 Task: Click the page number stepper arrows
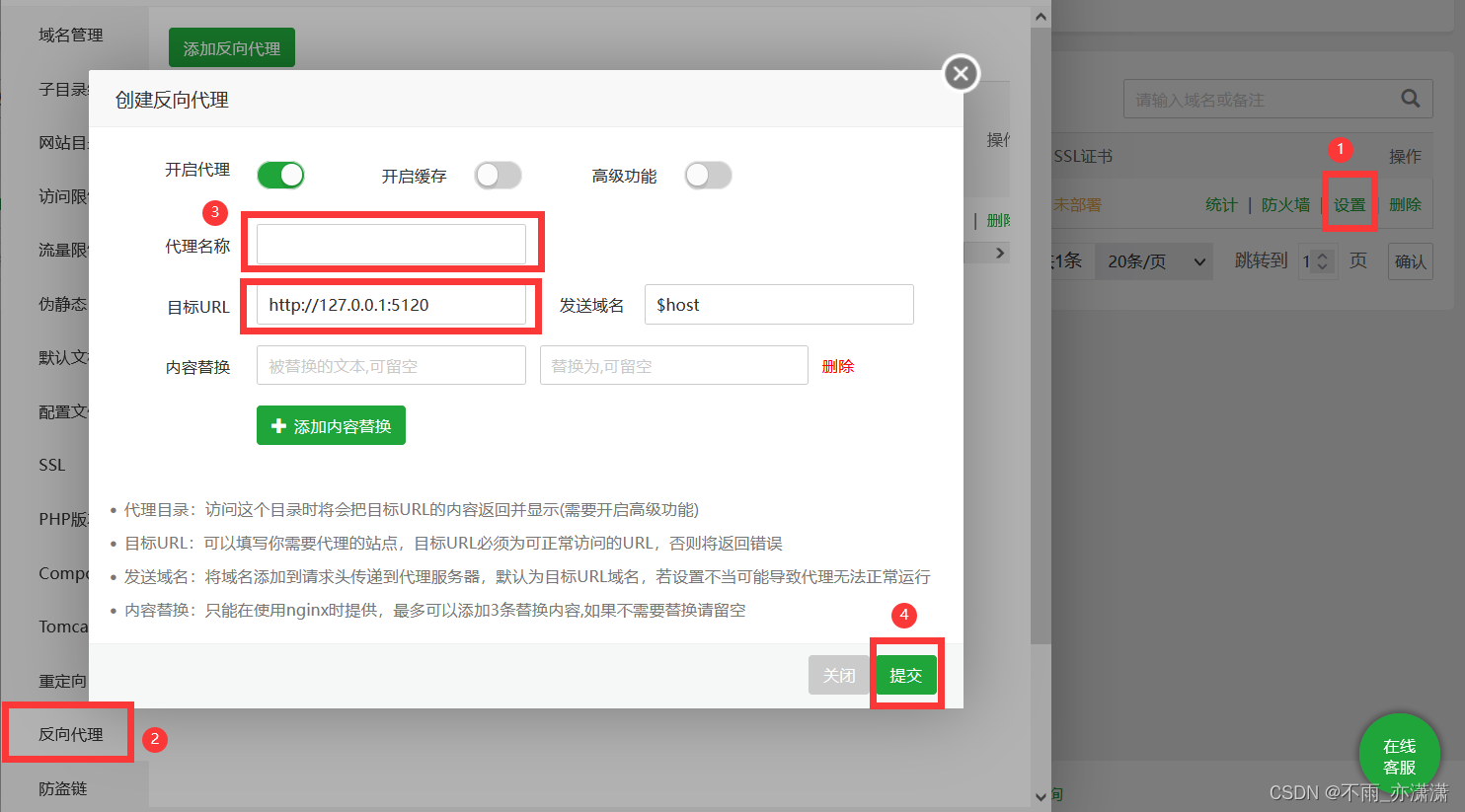pyautogui.click(x=1323, y=261)
